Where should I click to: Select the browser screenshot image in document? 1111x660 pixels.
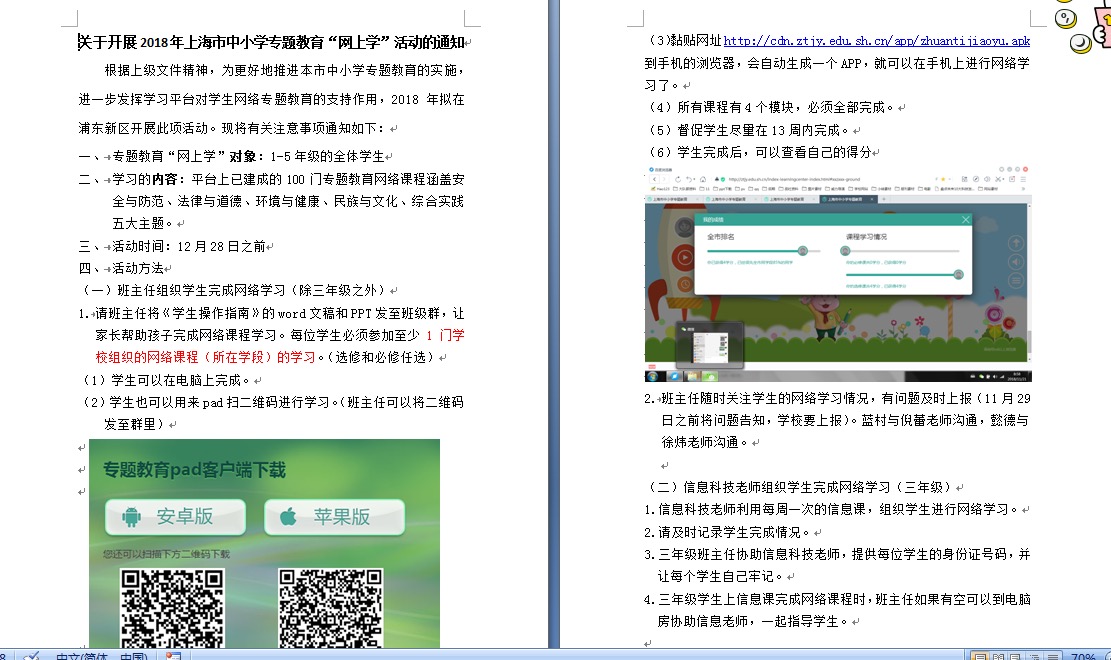(838, 274)
